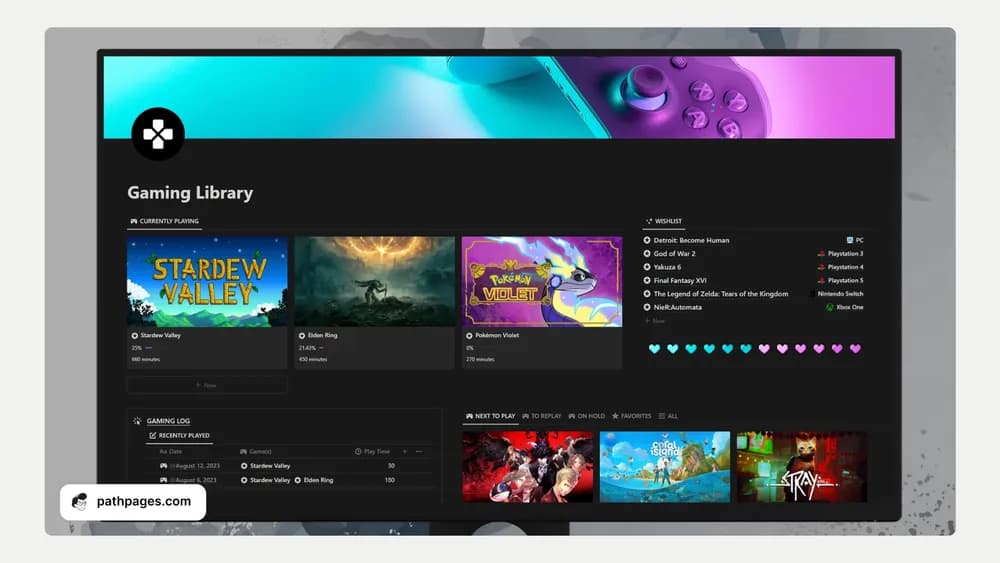Select the Recently Played tab

coord(179,435)
